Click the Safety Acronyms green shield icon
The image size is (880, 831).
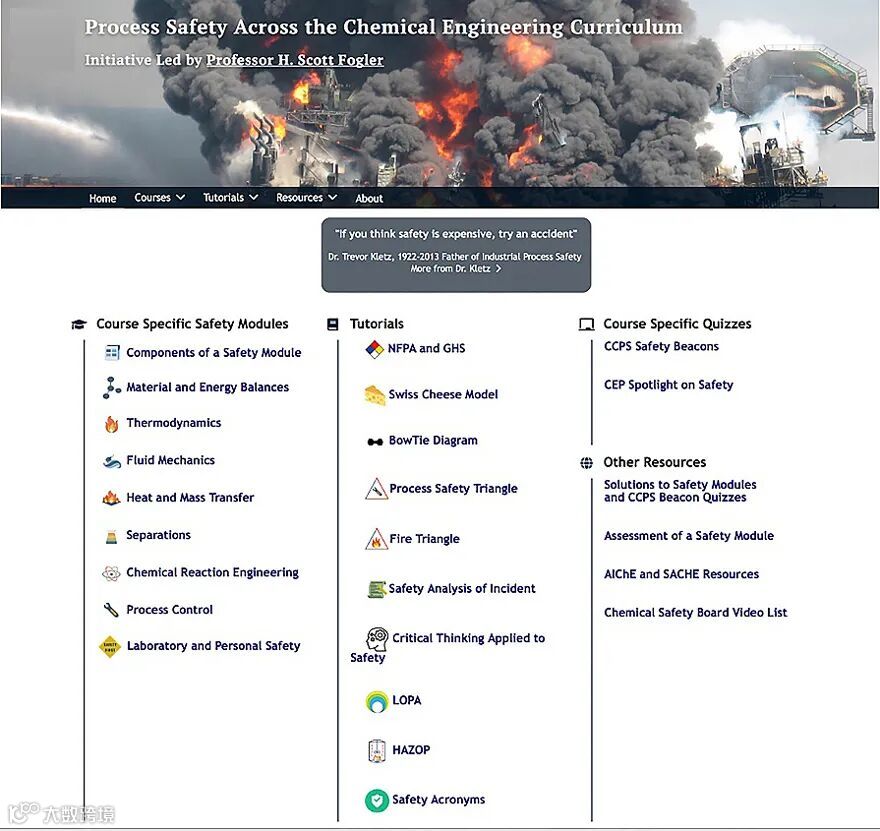[377, 800]
